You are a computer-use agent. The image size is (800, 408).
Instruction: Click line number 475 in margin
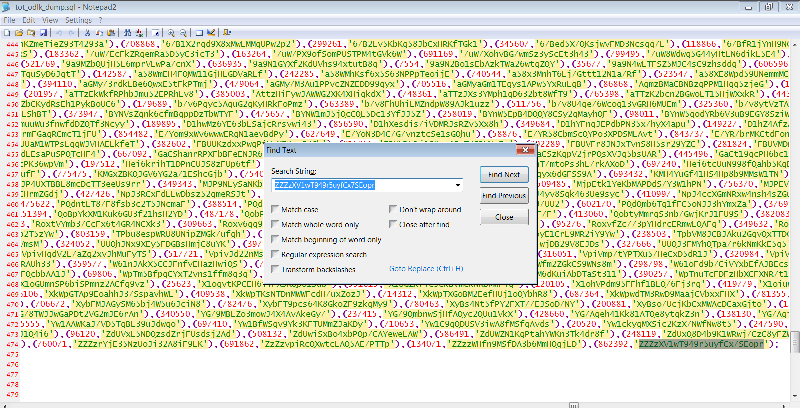pyautogui.click(x=12, y=354)
